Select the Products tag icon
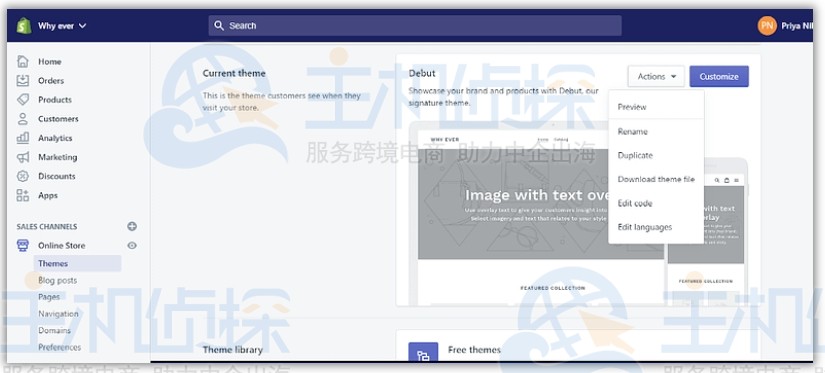Viewport: 825px width, 373px height. [x=23, y=99]
